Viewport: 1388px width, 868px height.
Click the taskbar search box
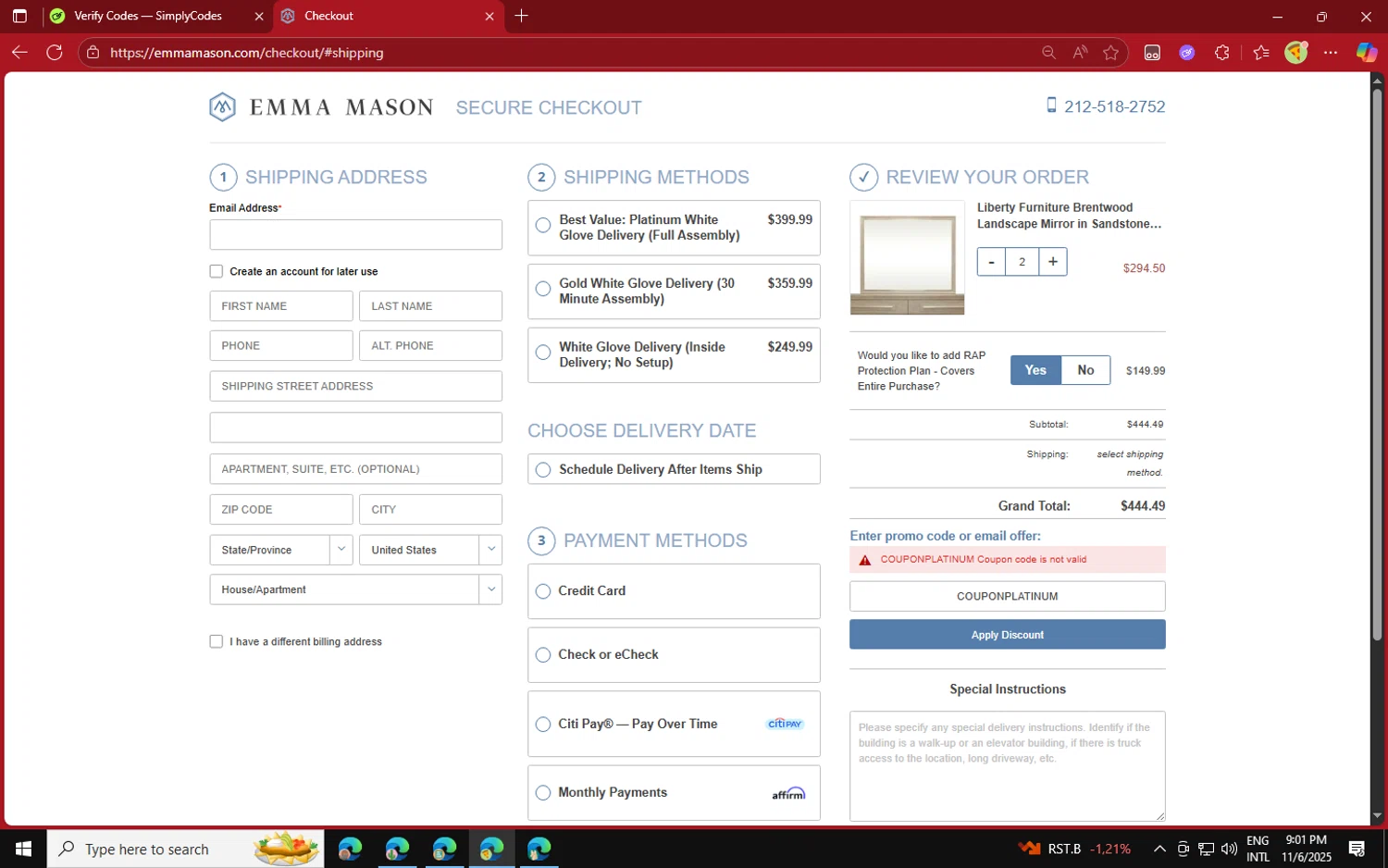click(186, 849)
